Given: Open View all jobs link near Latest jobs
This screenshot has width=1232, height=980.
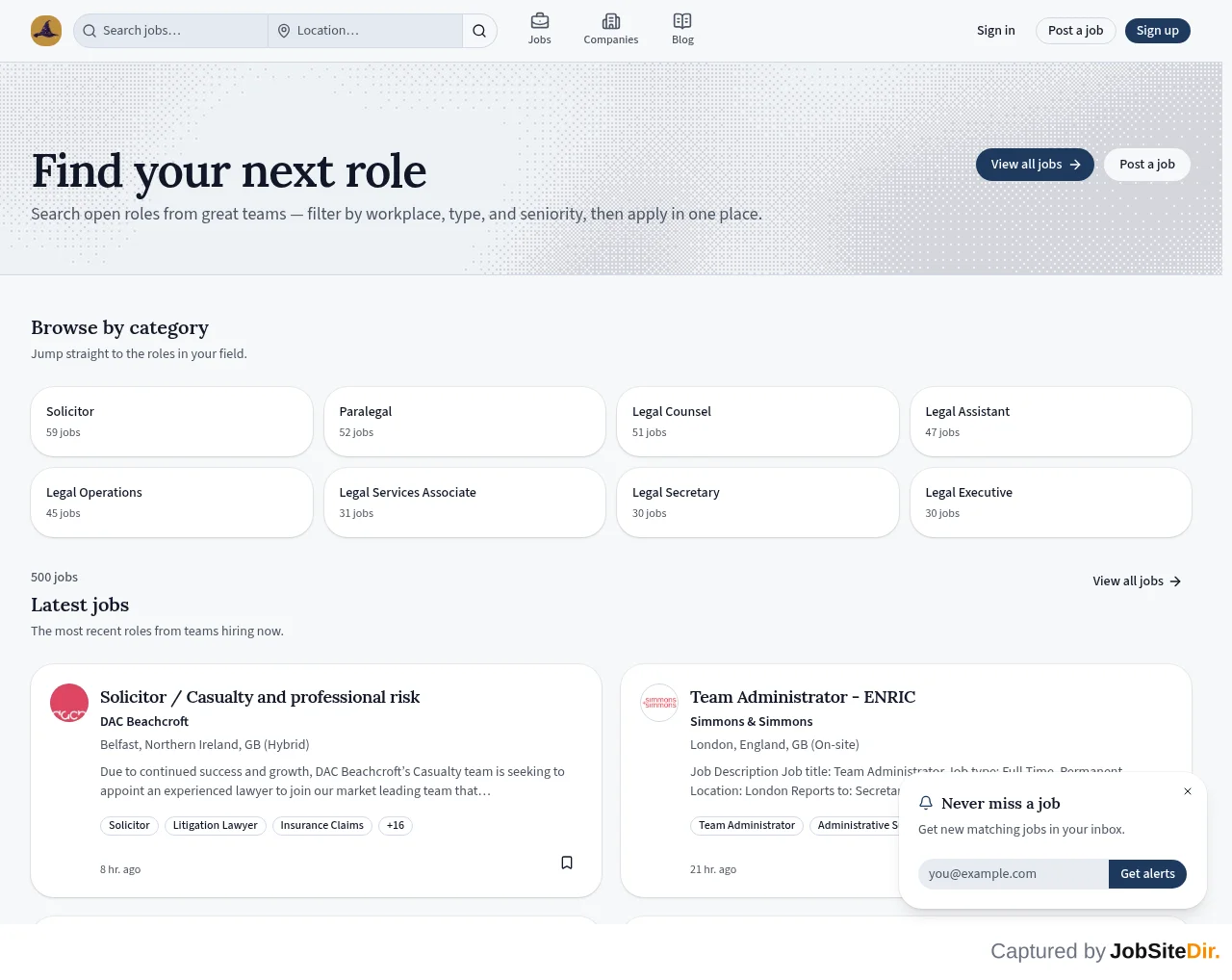Looking at the screenshot, I should click(x=1137, y=581).
